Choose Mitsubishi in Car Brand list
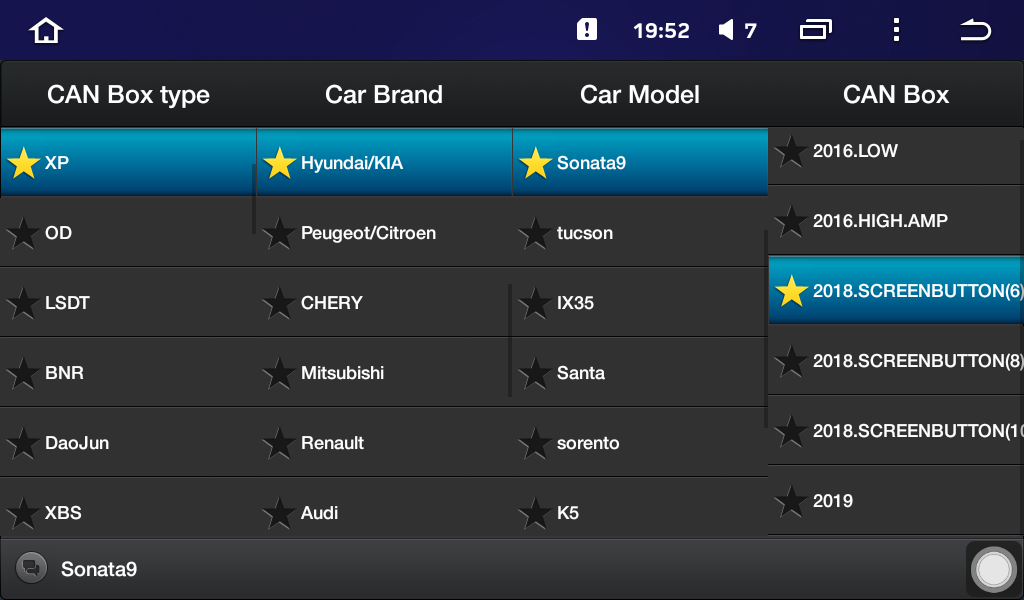The image size is (1024, 600). coord(342,373)
